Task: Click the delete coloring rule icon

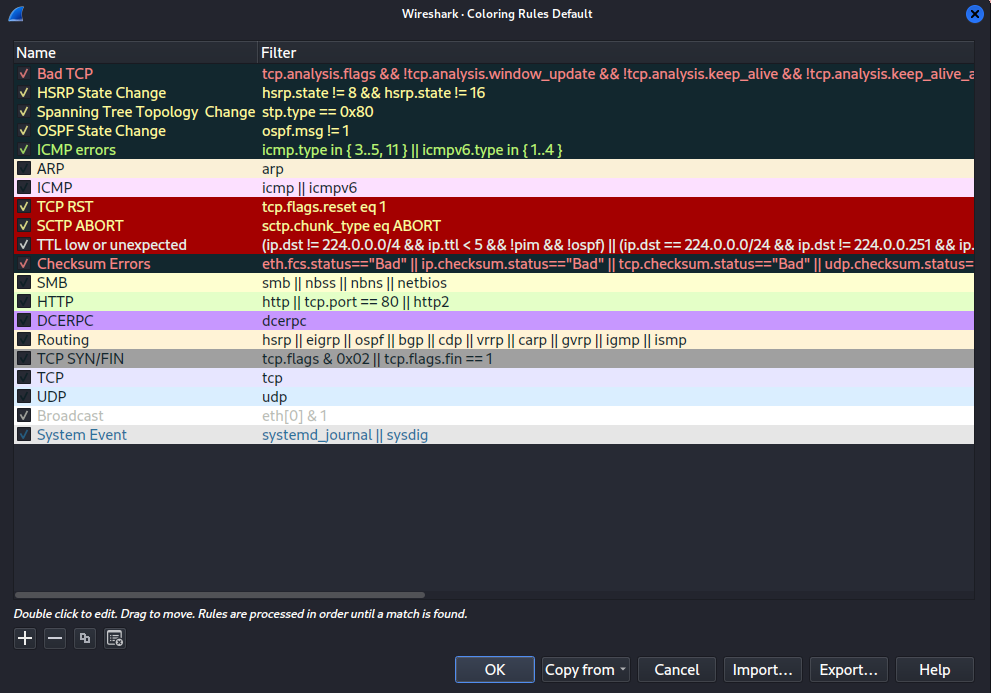Action: click(54, 637)
